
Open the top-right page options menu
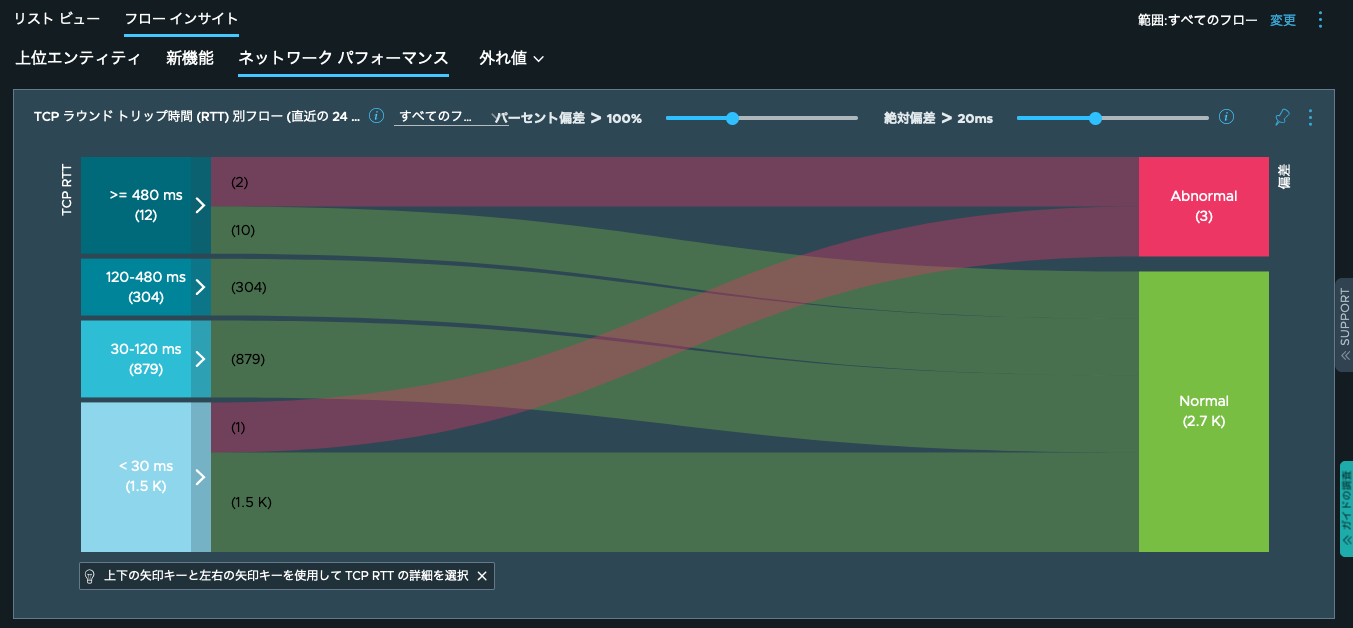pyautogui.click(x=1320, y=19)
